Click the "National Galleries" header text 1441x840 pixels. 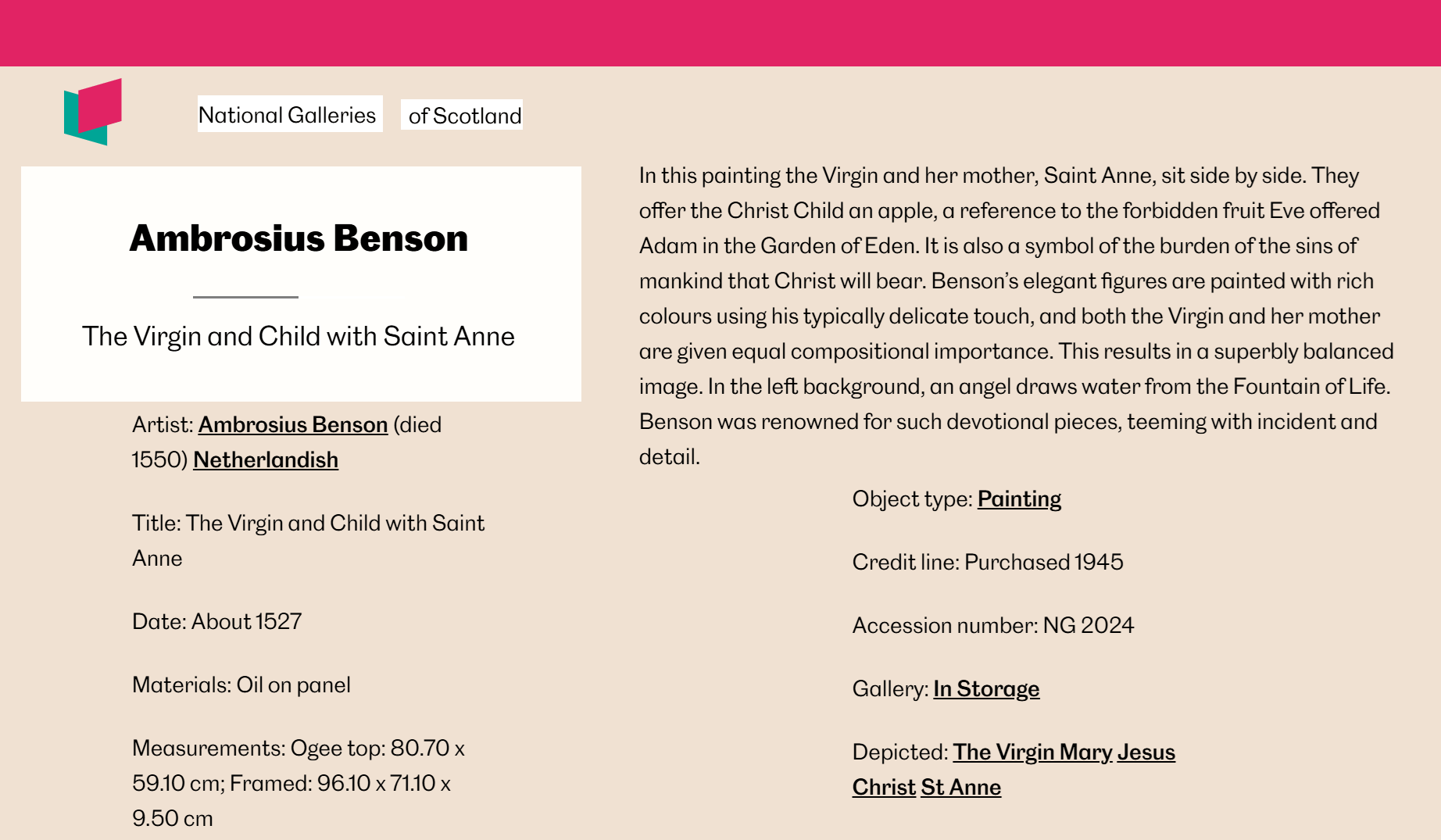pyautogui.click(x=290, y=114)
